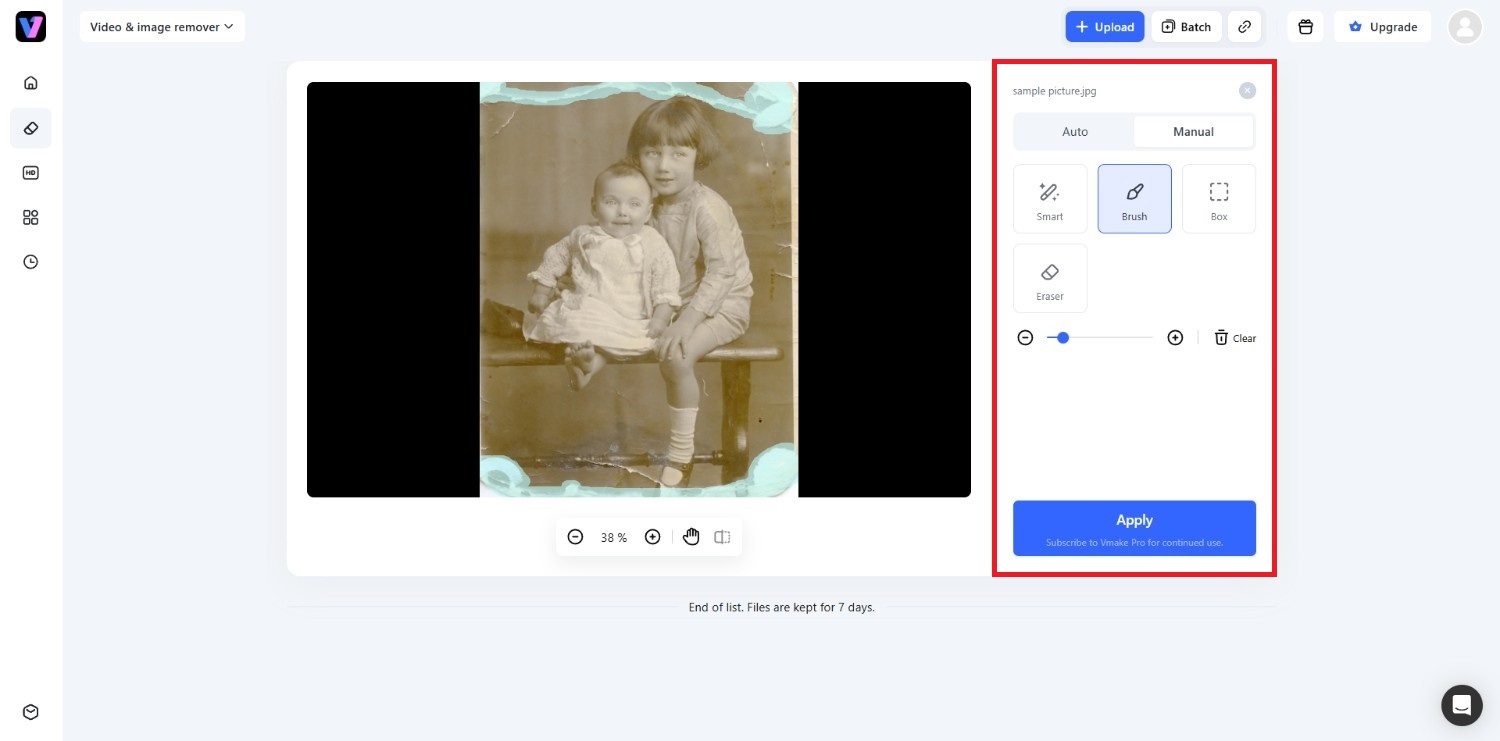This screenshot has width=1500, height=741.
Task: Click the old photo on canvas
Action: click(x=639, y=290)
